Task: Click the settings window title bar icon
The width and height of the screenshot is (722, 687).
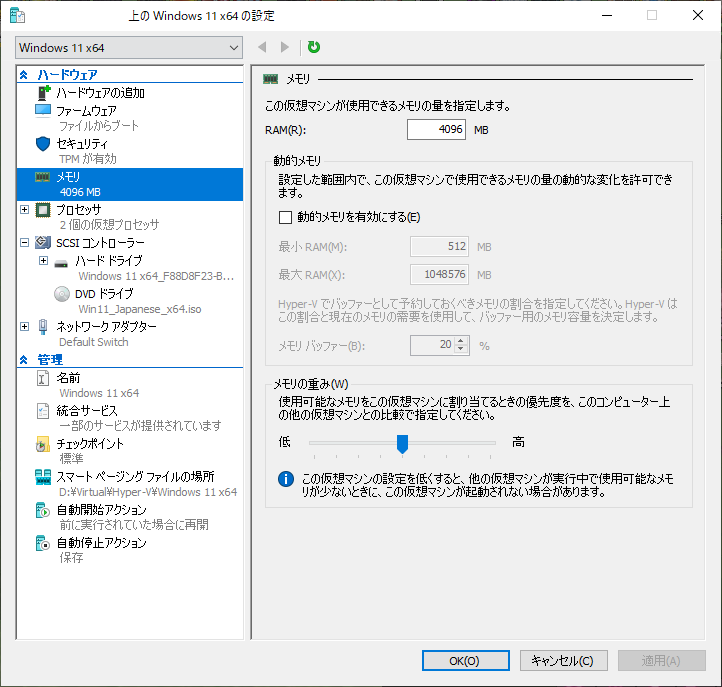Action: tap(17, 16)
